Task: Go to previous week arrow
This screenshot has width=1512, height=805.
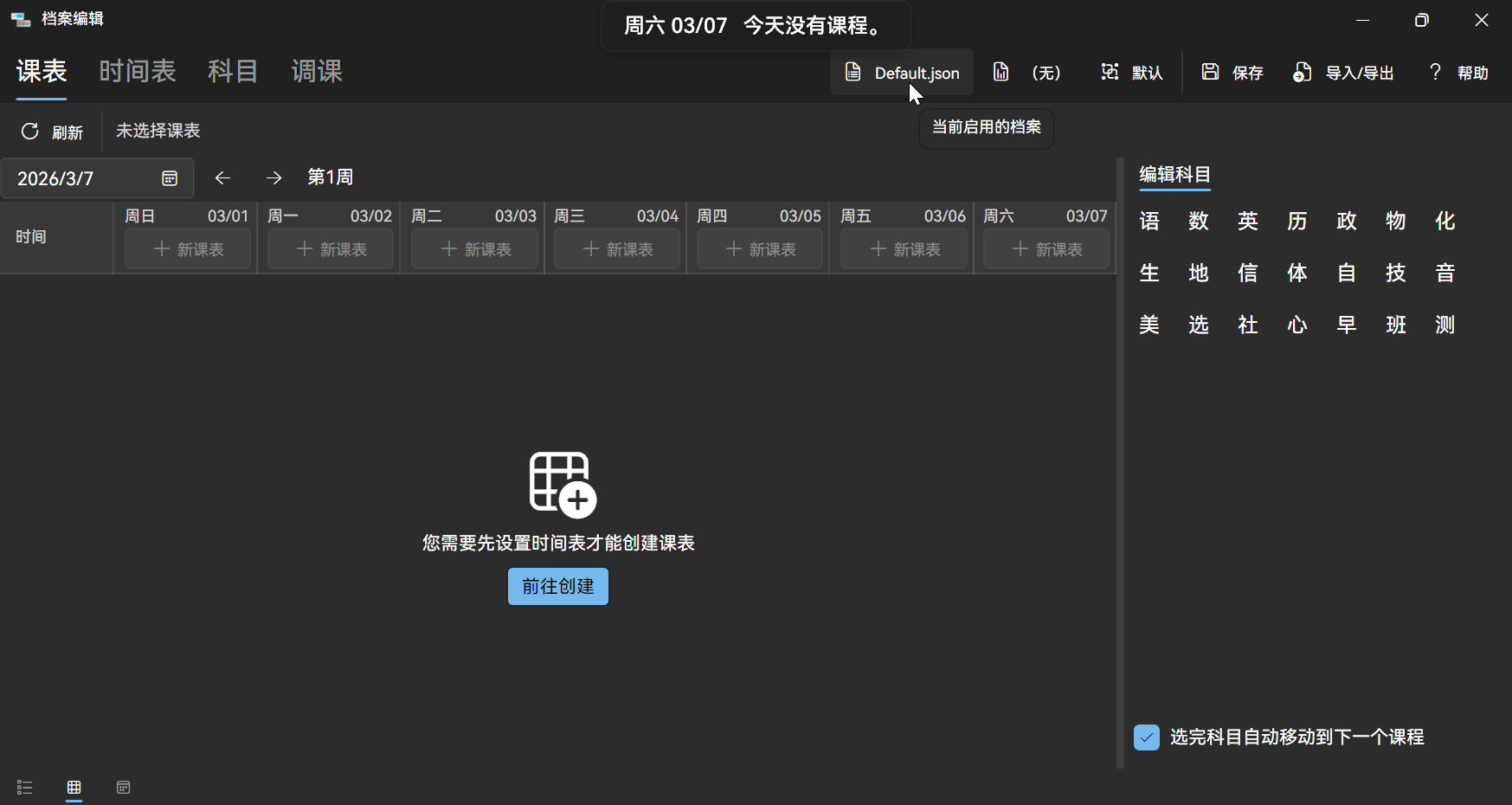Action: [222, 177]
